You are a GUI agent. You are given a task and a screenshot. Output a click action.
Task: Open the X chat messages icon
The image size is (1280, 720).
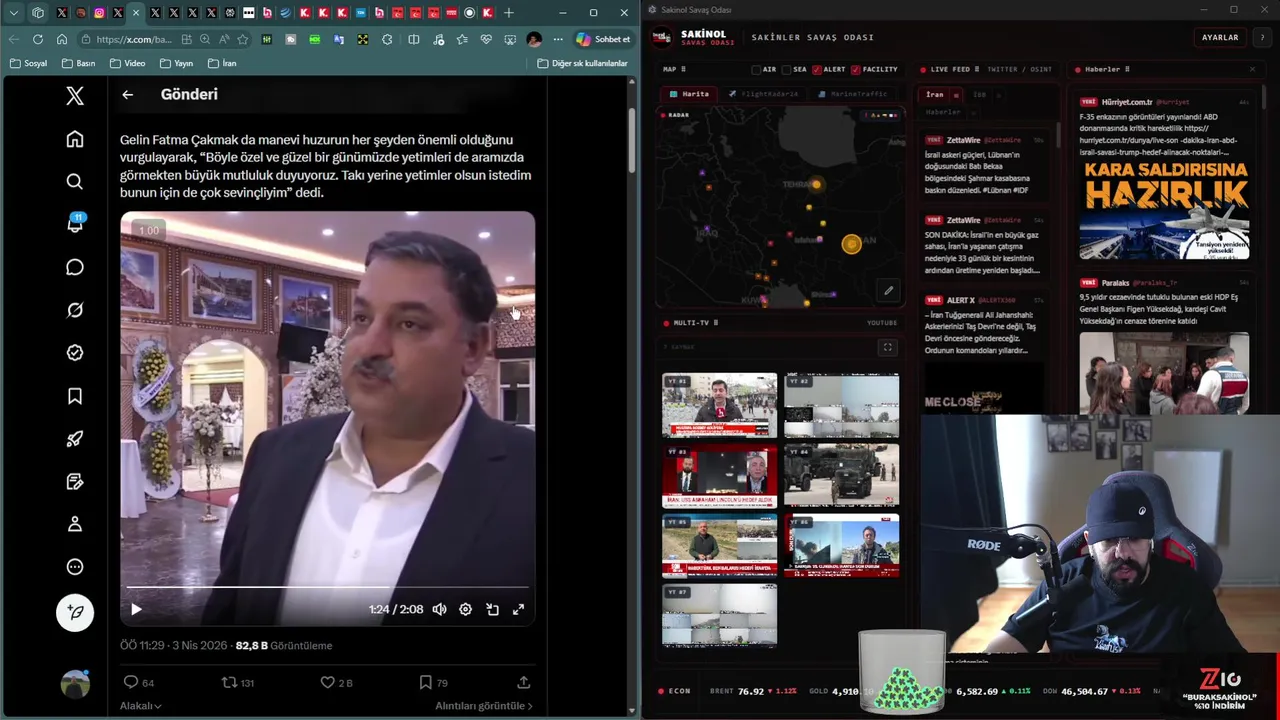pos(75,267)
